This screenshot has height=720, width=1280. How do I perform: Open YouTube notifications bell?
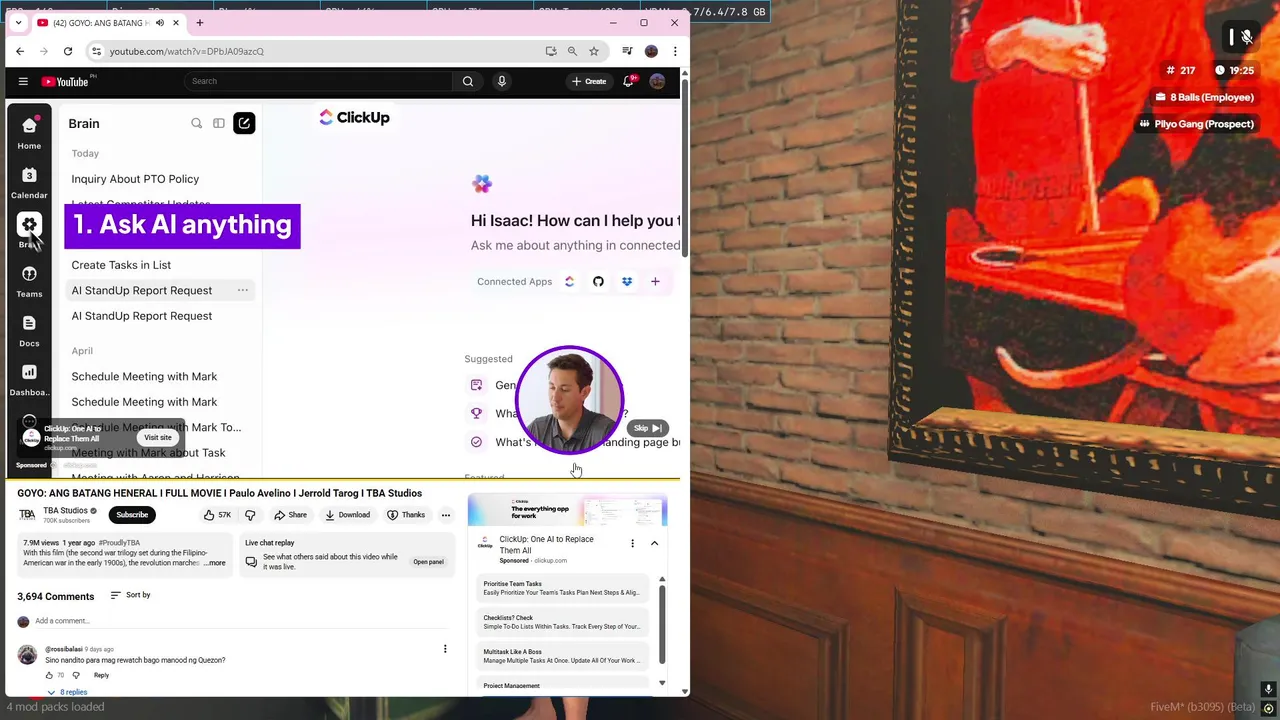point(628,81)
